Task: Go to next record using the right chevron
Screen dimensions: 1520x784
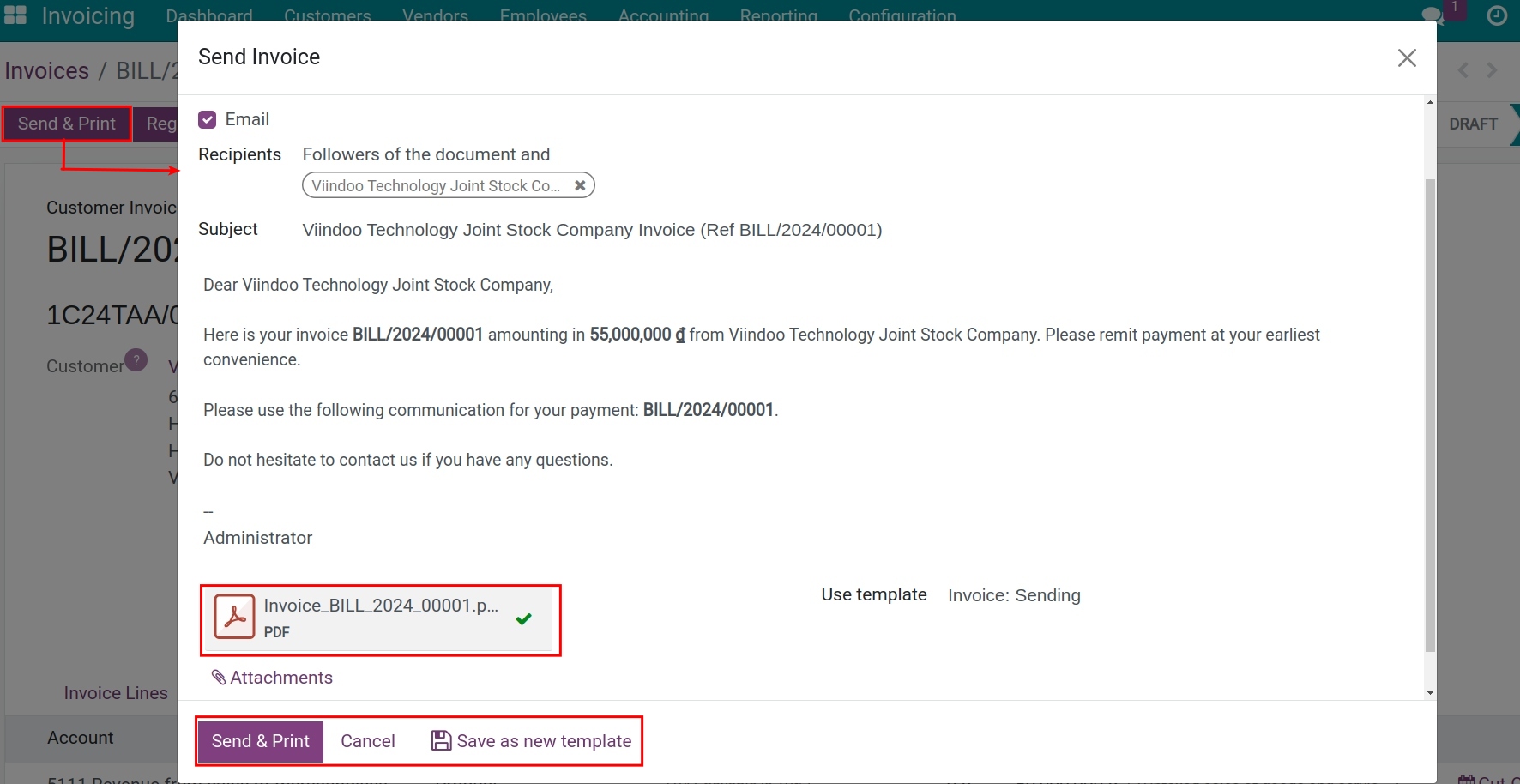Action: 1492,70
